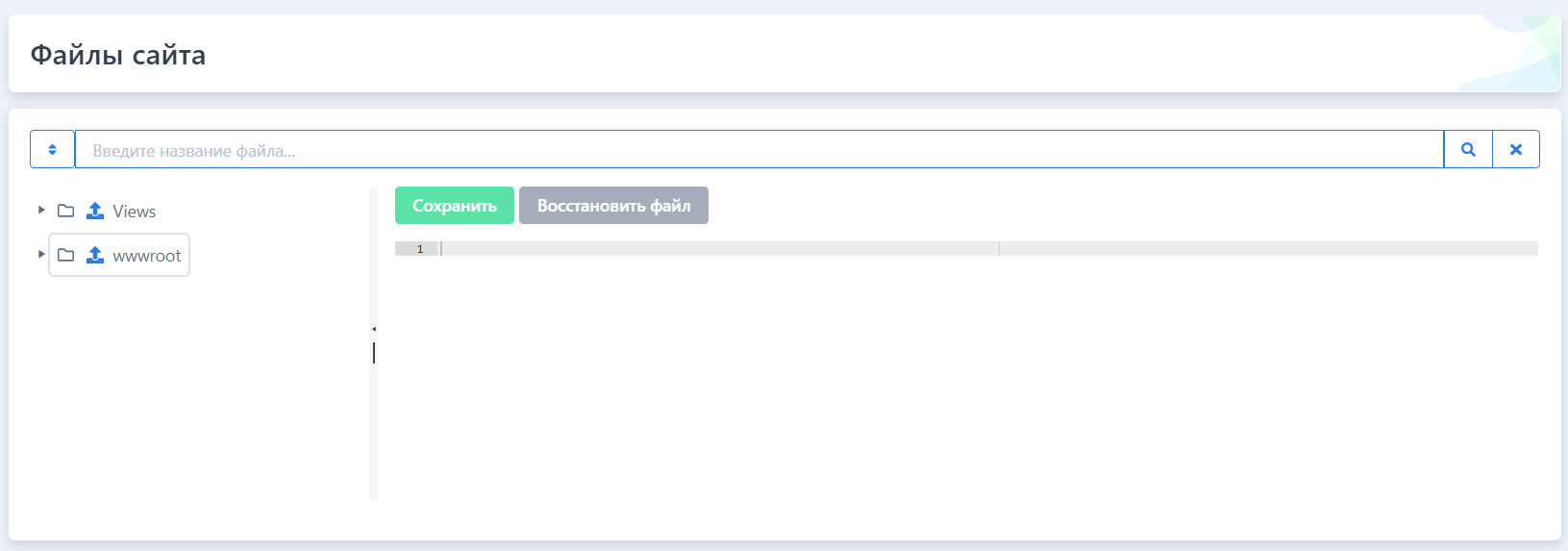Image resolution: width=1568 pixels, height=551 pixels.
Task: Select the Views tree item label
Action: (x=135, y=212)
